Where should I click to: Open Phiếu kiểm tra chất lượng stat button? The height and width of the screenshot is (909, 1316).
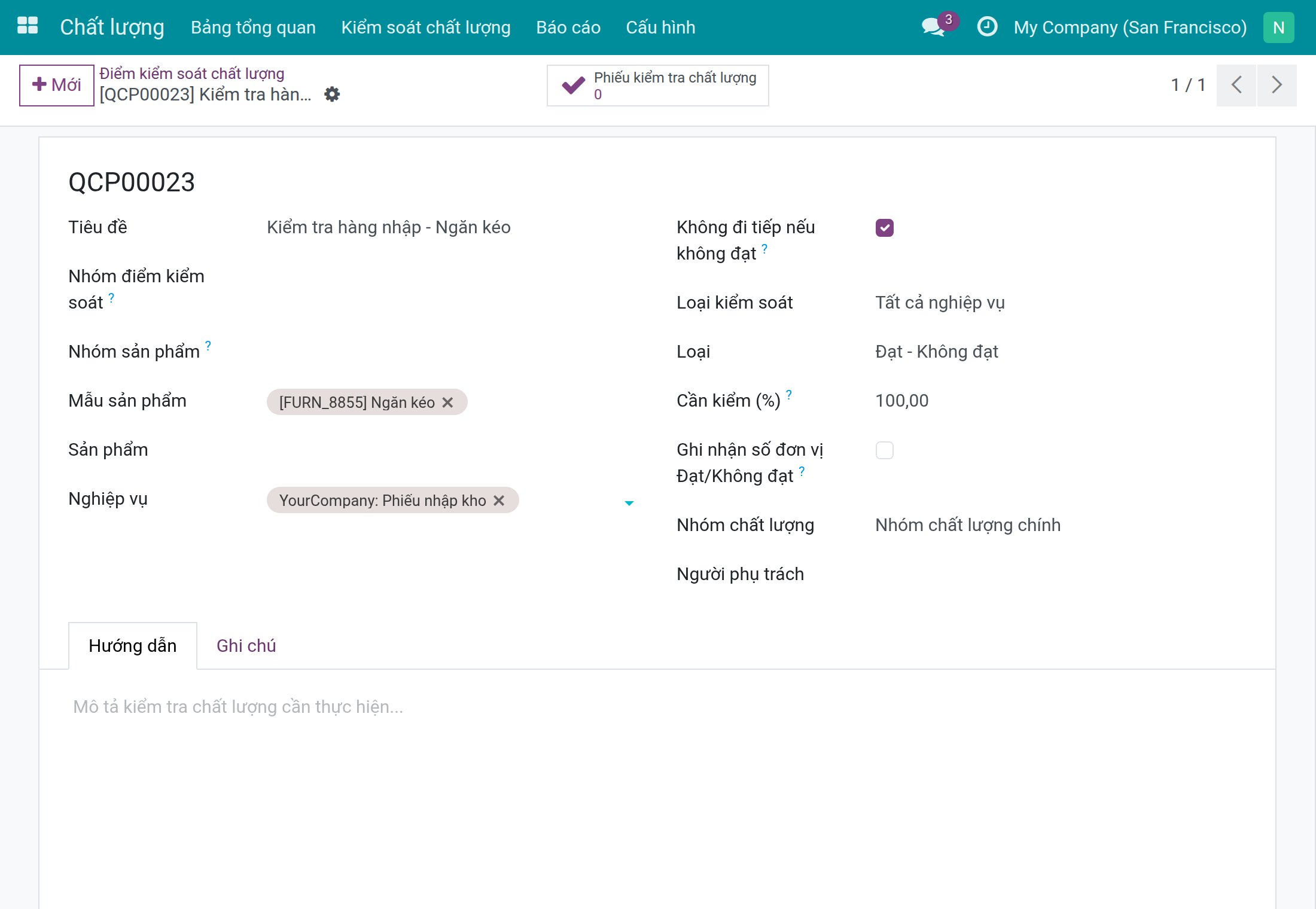[658, 86]
